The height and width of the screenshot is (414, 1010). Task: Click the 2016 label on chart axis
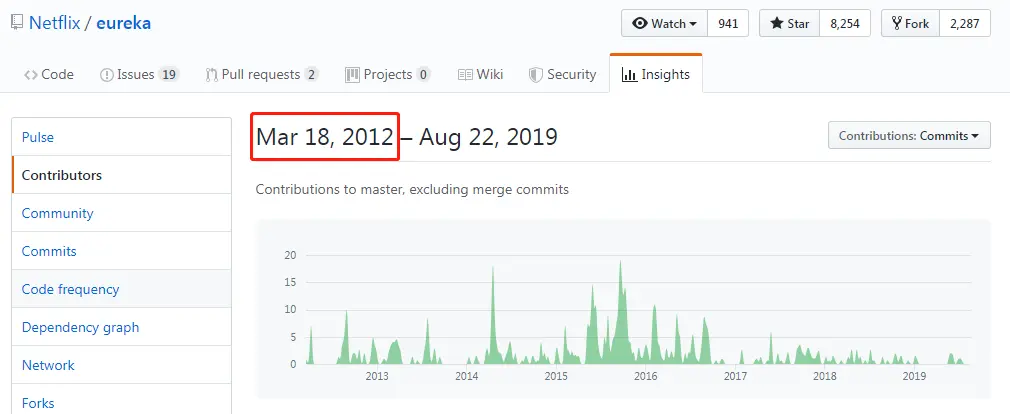click(x=645, y=376)
